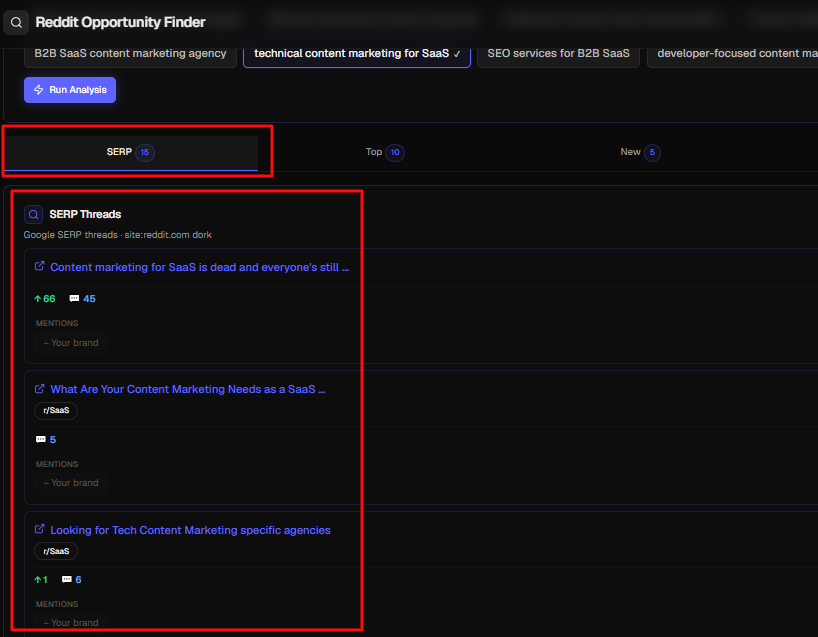Switch to the SERP tab
The width and height of the screenshot is (818, 637).
pyautogui.click(x=130, y=152)
